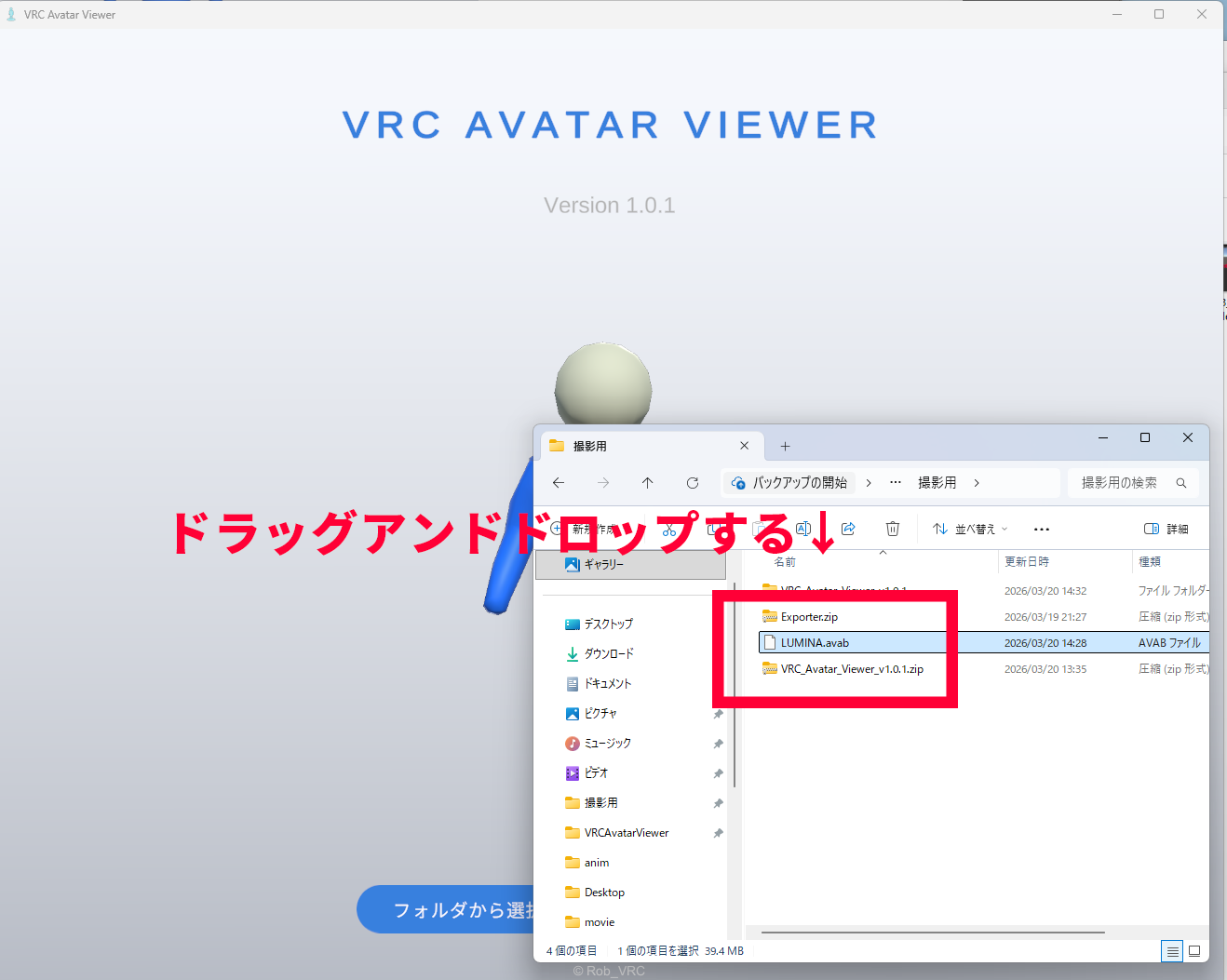The image size is (1227, 980).
Task: Click the バックアップの開始 button
Action: 789,483
